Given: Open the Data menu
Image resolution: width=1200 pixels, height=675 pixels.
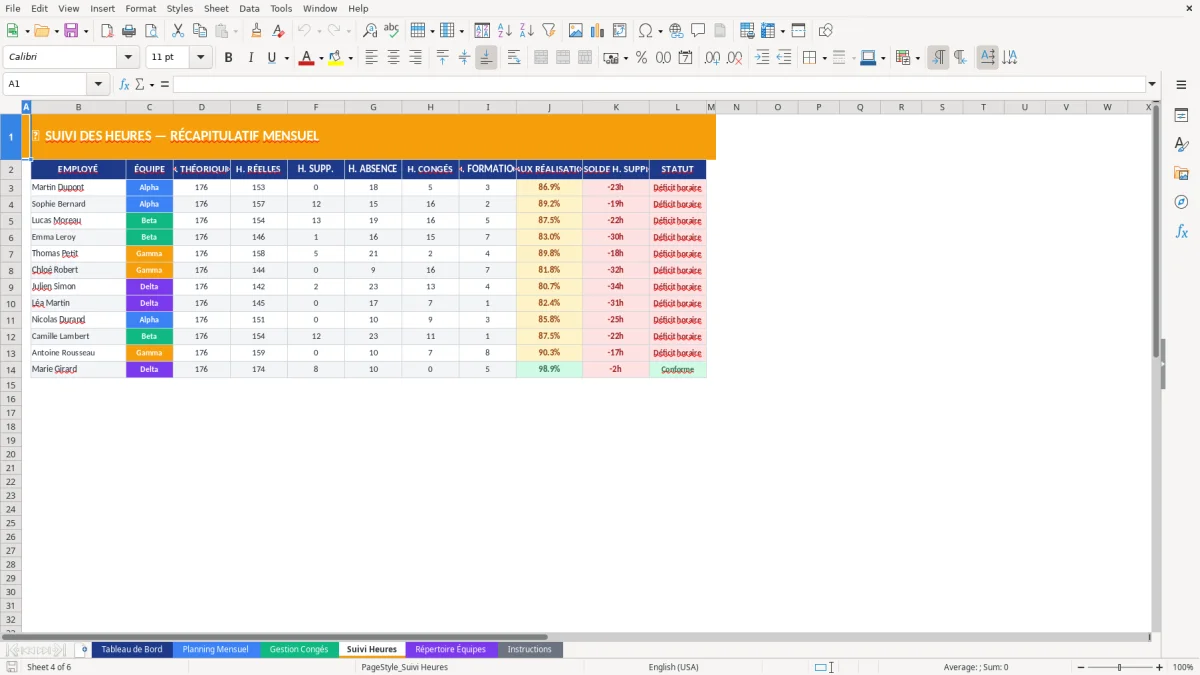Looking at the screenshot, I should pyautogui.click(x=248, y=8).
